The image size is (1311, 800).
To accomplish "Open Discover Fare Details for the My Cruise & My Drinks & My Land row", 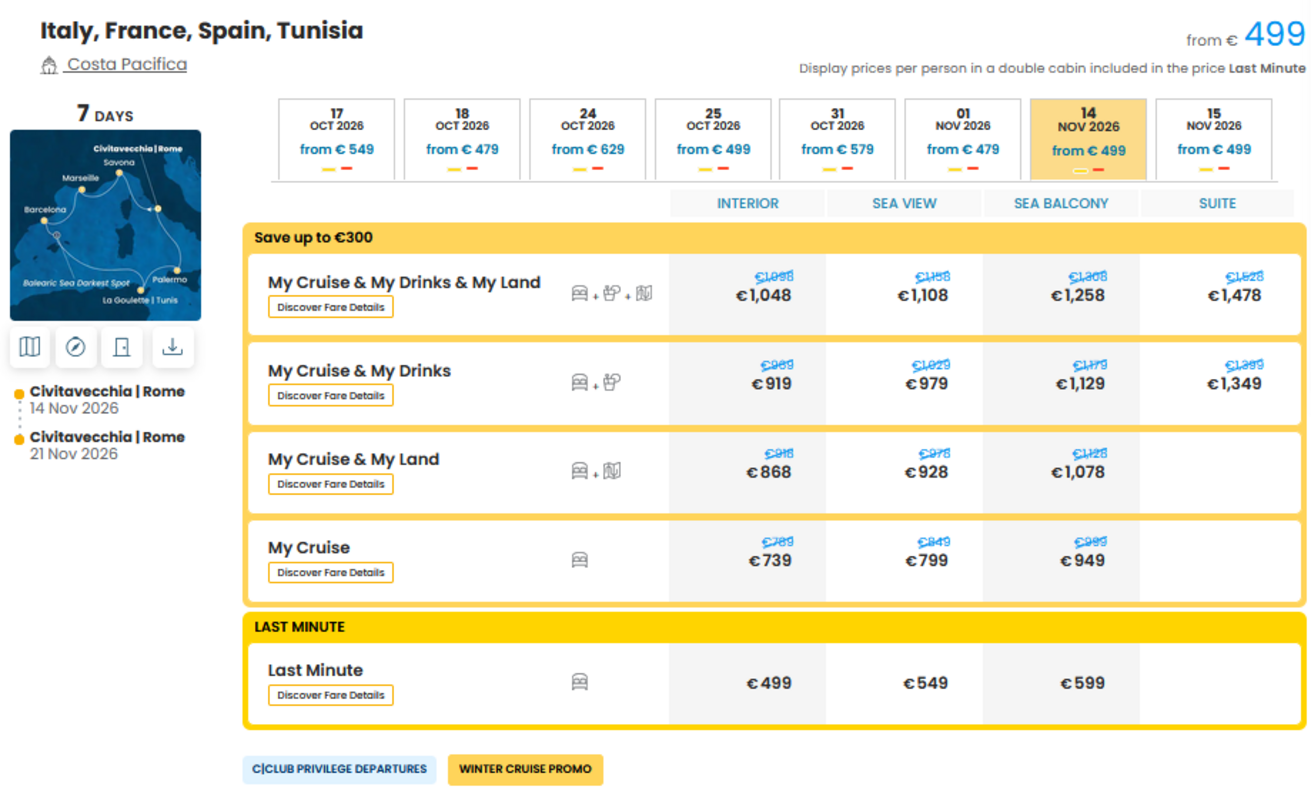I will coord(331,307).
